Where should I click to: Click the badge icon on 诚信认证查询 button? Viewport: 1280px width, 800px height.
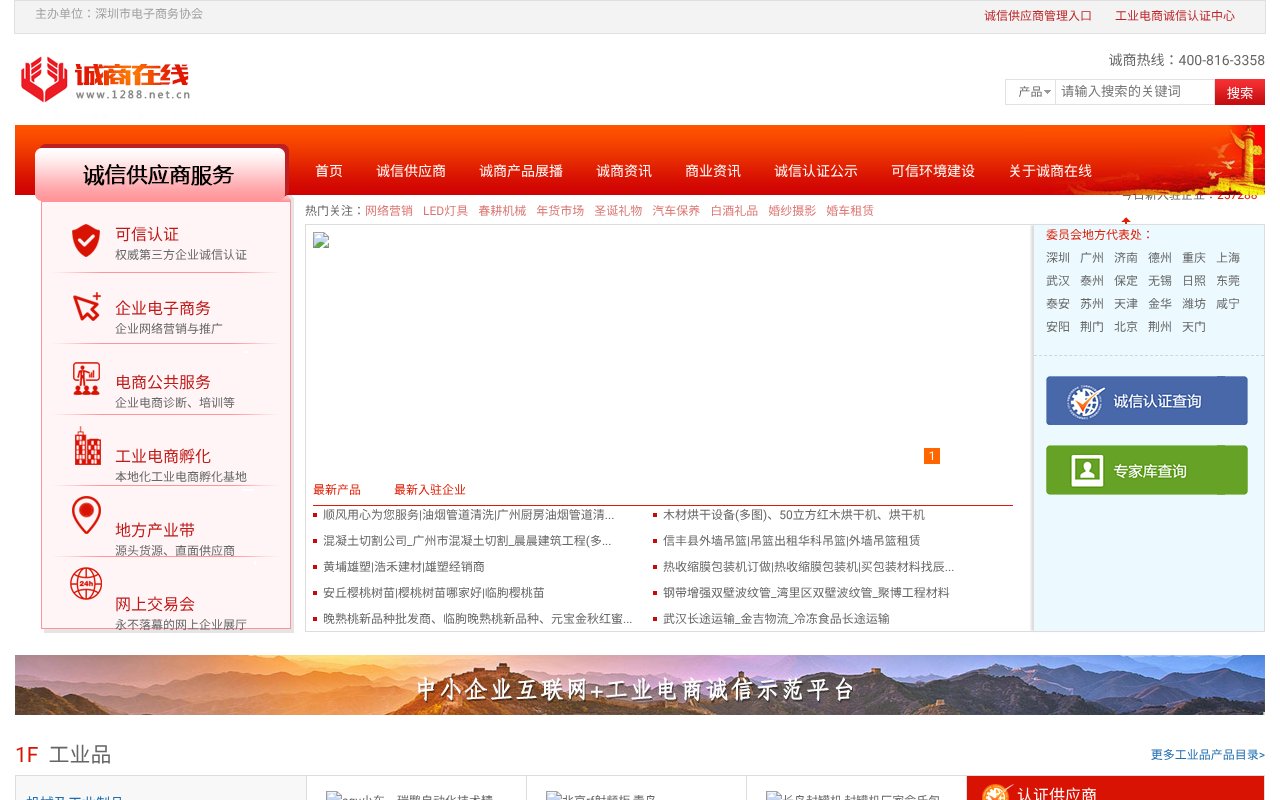(x=1083, y=399)
